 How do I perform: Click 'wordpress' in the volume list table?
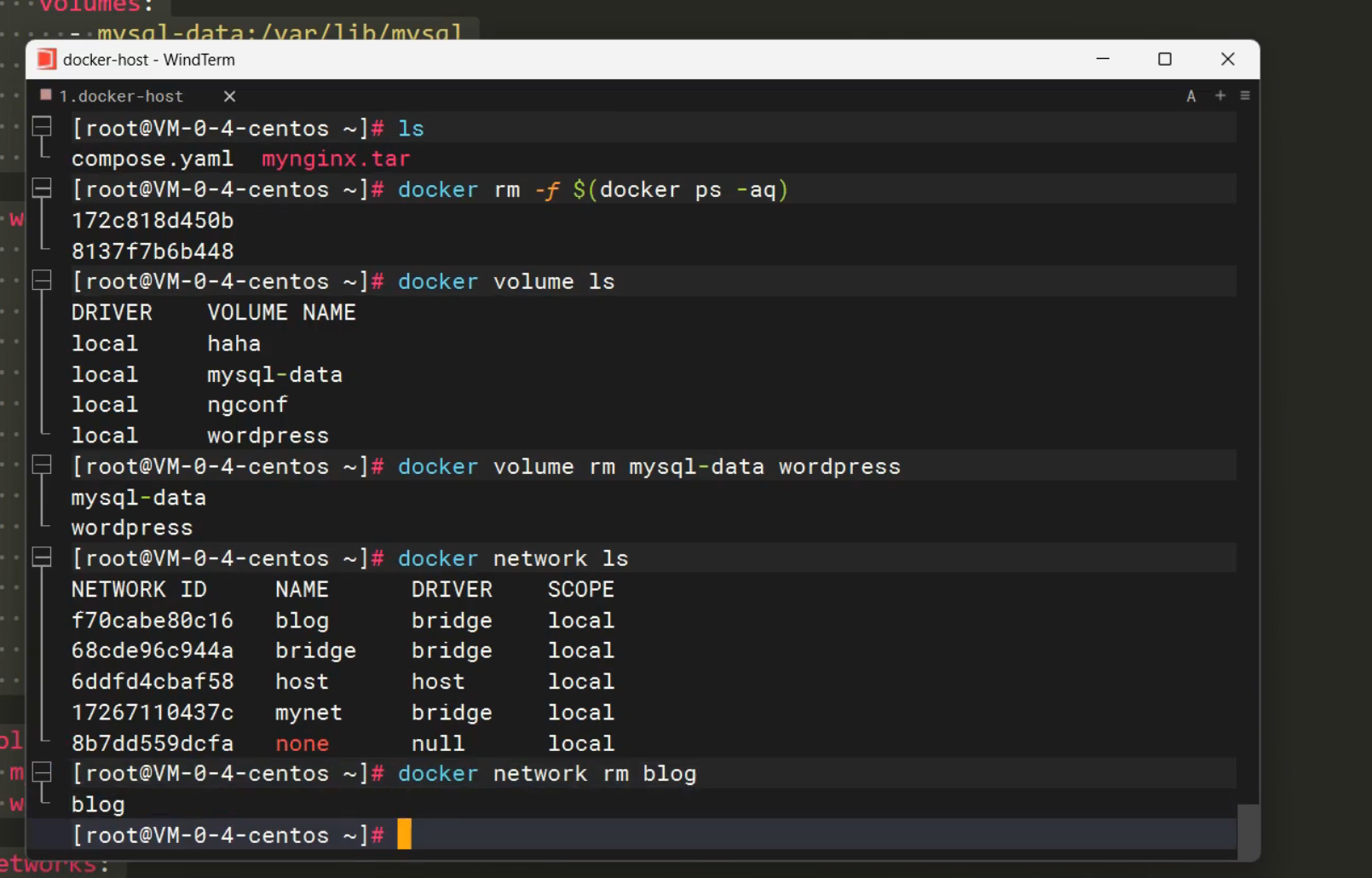(x=268, y=436)
